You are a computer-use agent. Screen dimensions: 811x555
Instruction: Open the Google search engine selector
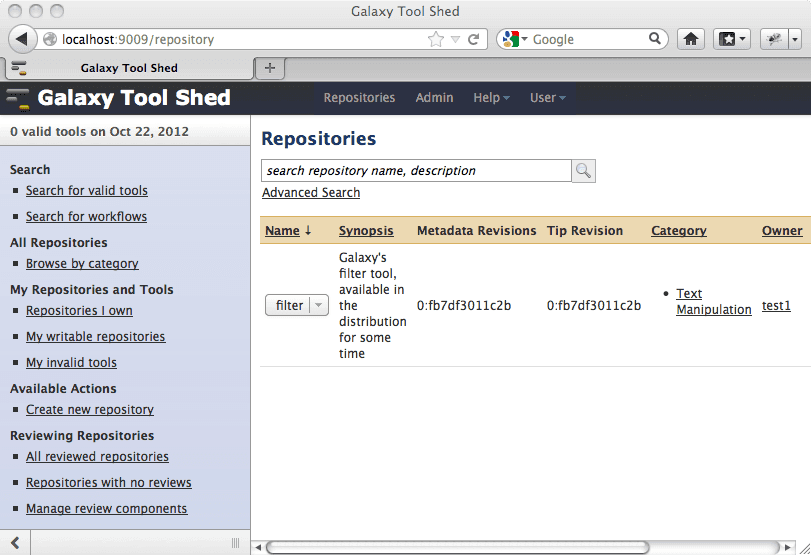coord(515,40)
